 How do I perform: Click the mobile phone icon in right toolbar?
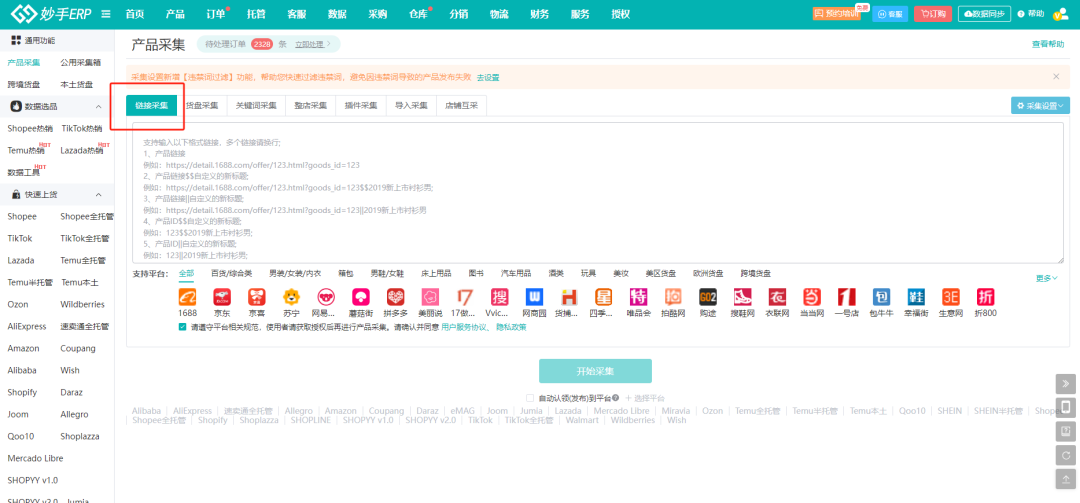(1066, 407)
